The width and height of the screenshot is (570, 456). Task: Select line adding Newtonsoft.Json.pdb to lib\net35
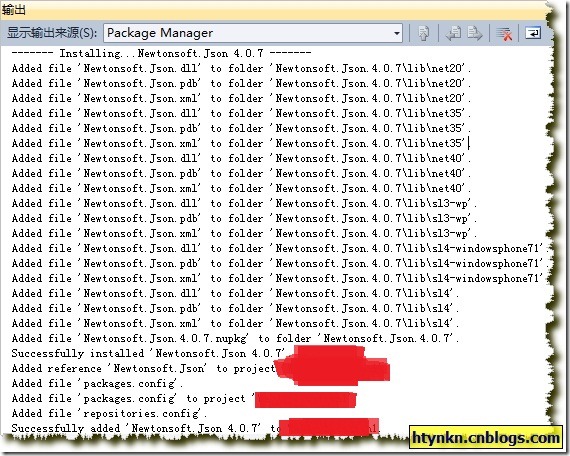(x=241, y=128)
